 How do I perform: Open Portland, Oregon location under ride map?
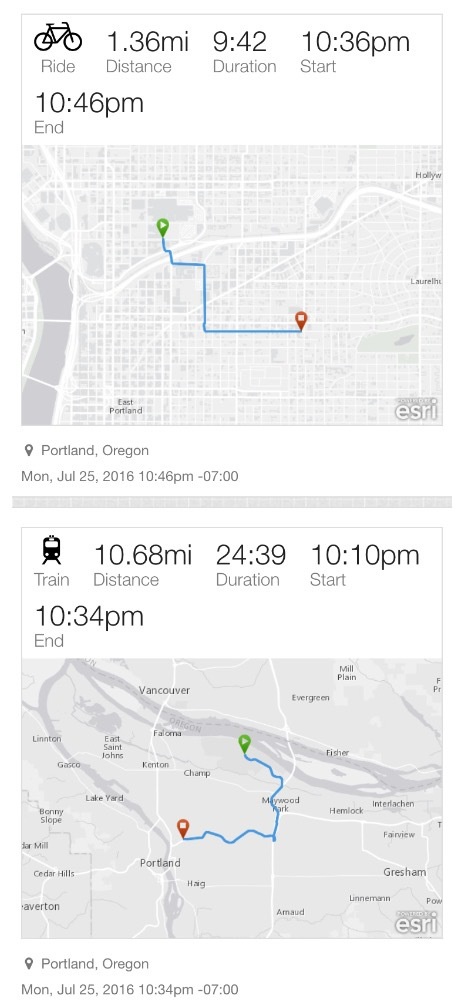pyautogui.click(x=95, y=451)
